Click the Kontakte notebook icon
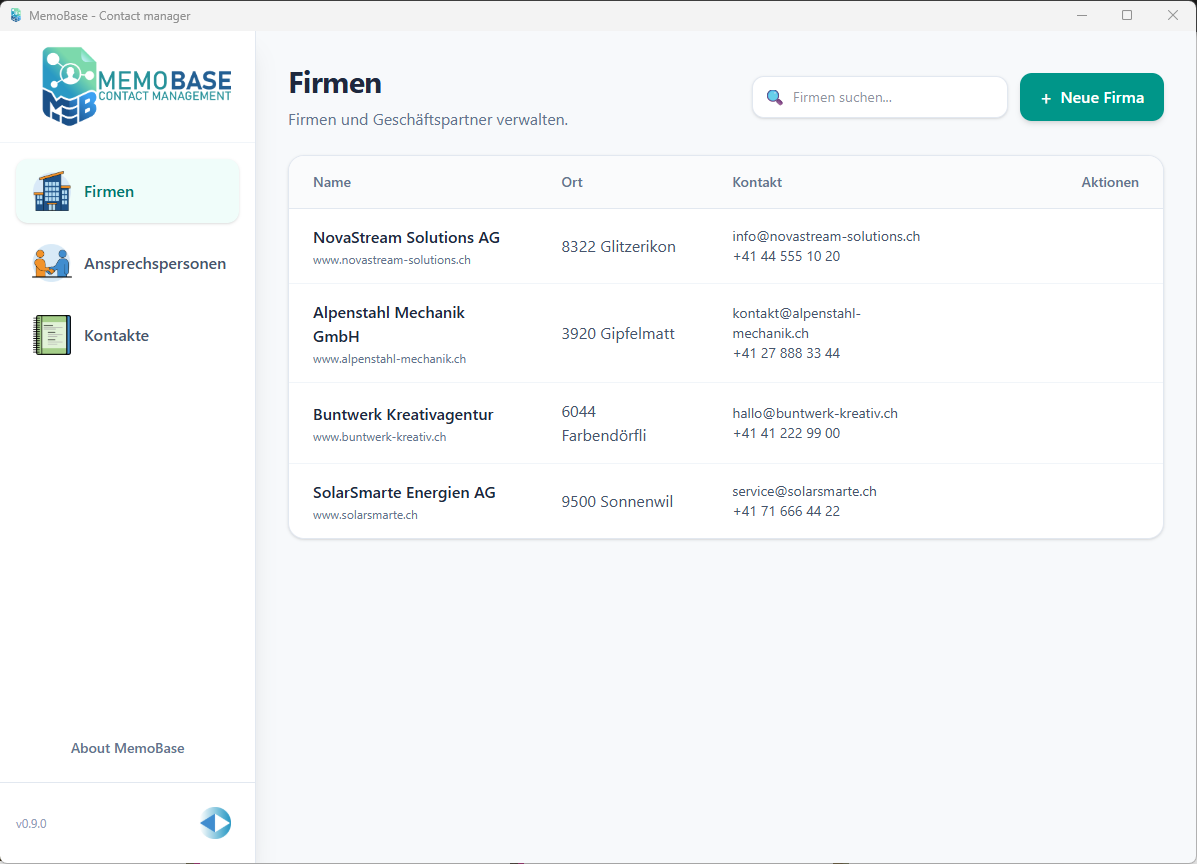 point(52,335)
